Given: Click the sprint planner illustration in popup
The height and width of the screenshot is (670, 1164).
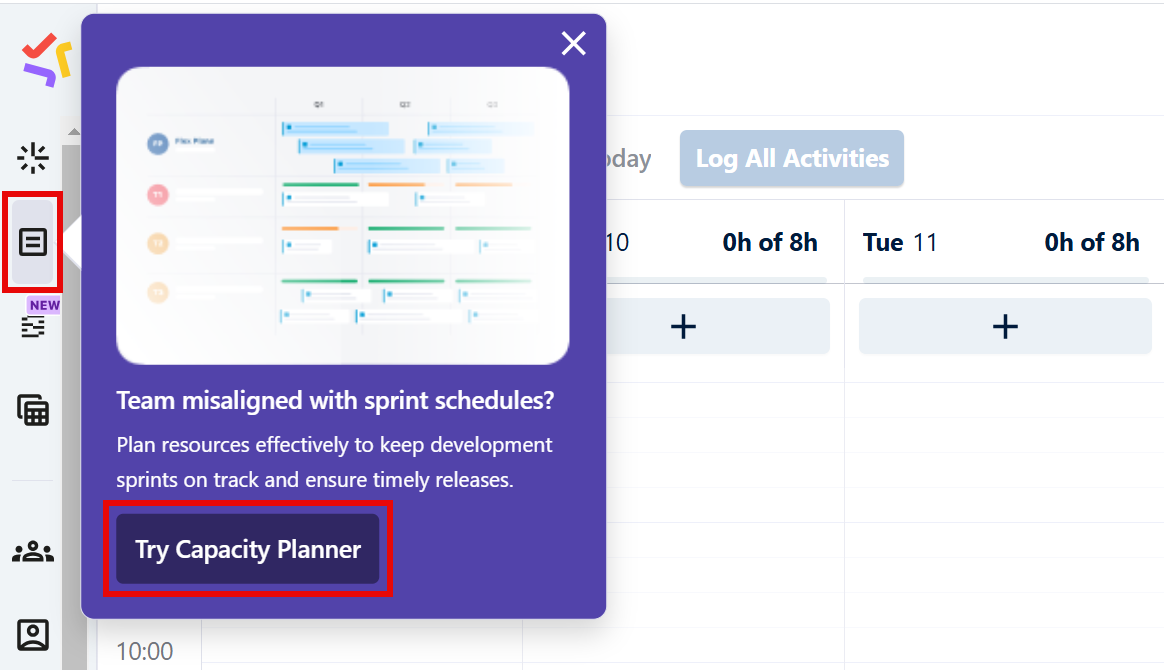Looking at the screenshot, I should (x=343, y=213).
